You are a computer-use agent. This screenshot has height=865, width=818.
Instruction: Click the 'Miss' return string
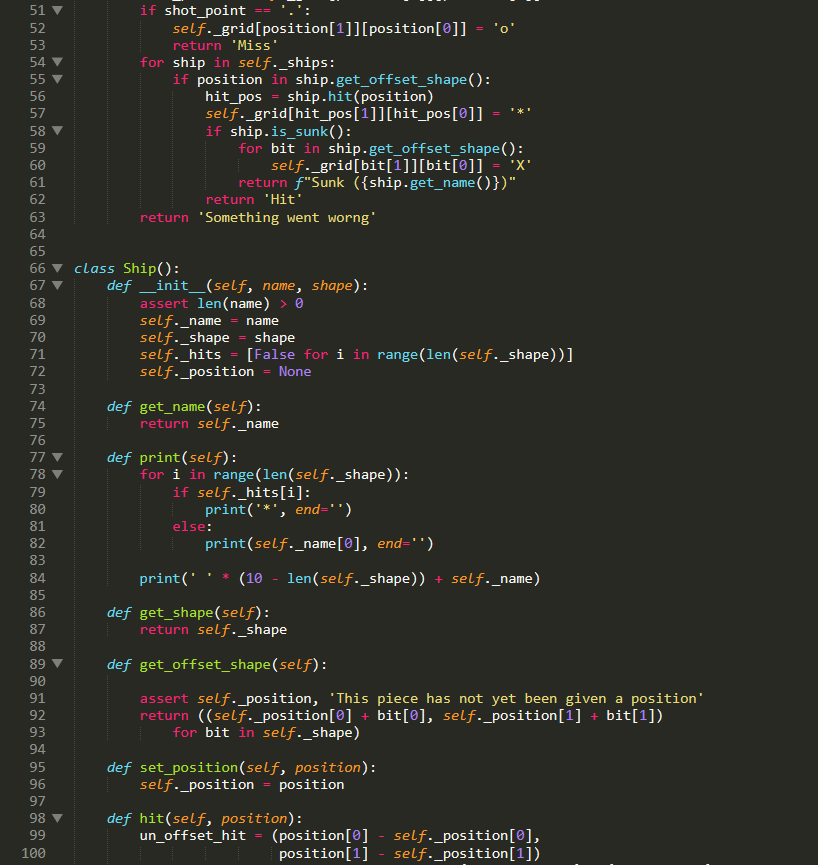click(254, 45)
